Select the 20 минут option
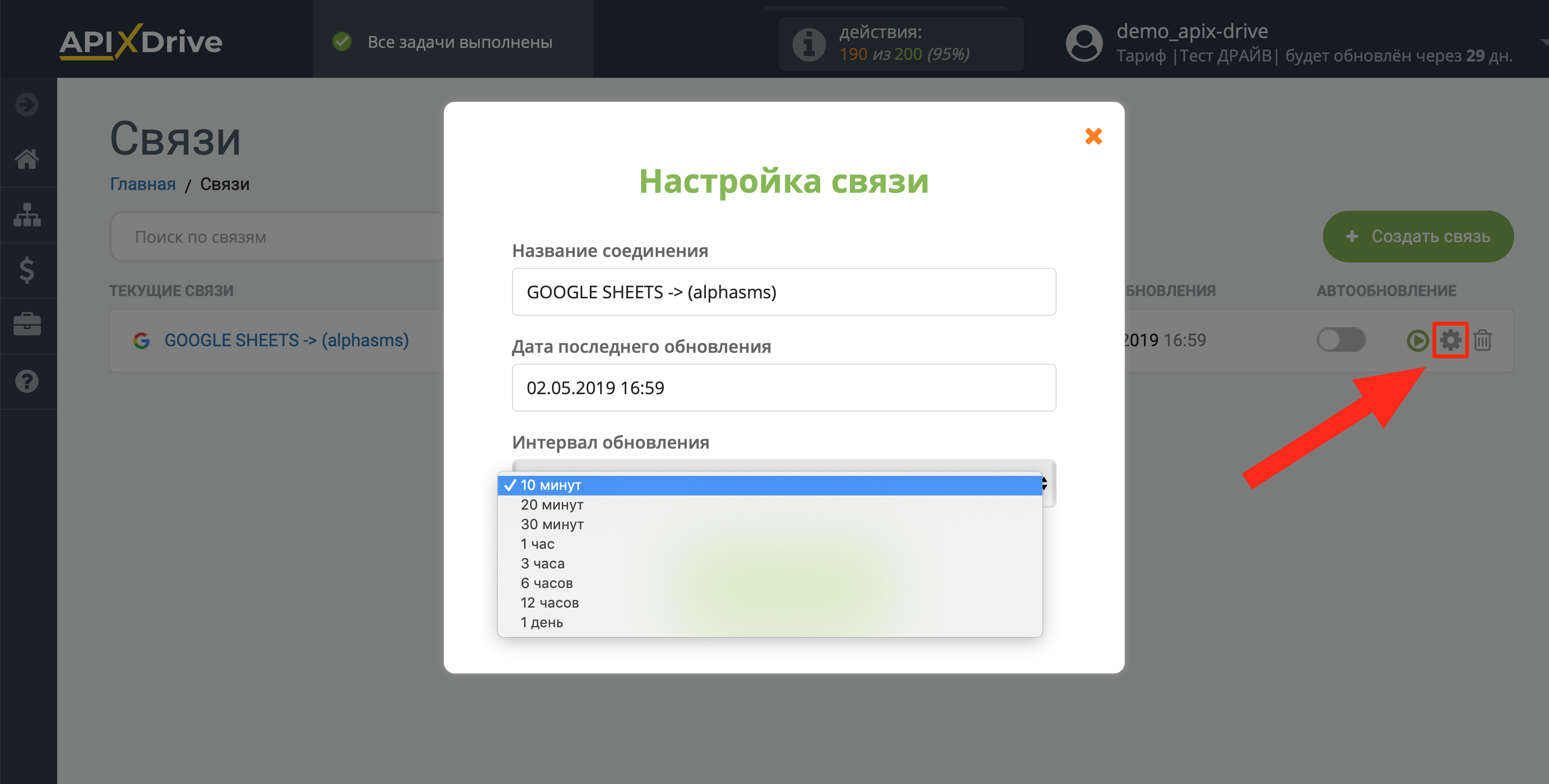The width and height of the screenshot is (1549, 784). click(770, 505)
